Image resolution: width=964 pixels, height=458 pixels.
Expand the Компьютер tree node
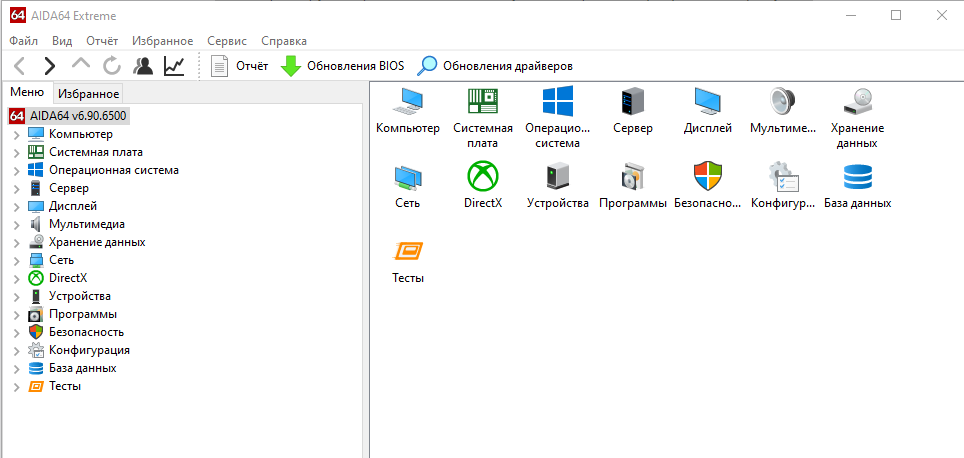click(17, 134)
